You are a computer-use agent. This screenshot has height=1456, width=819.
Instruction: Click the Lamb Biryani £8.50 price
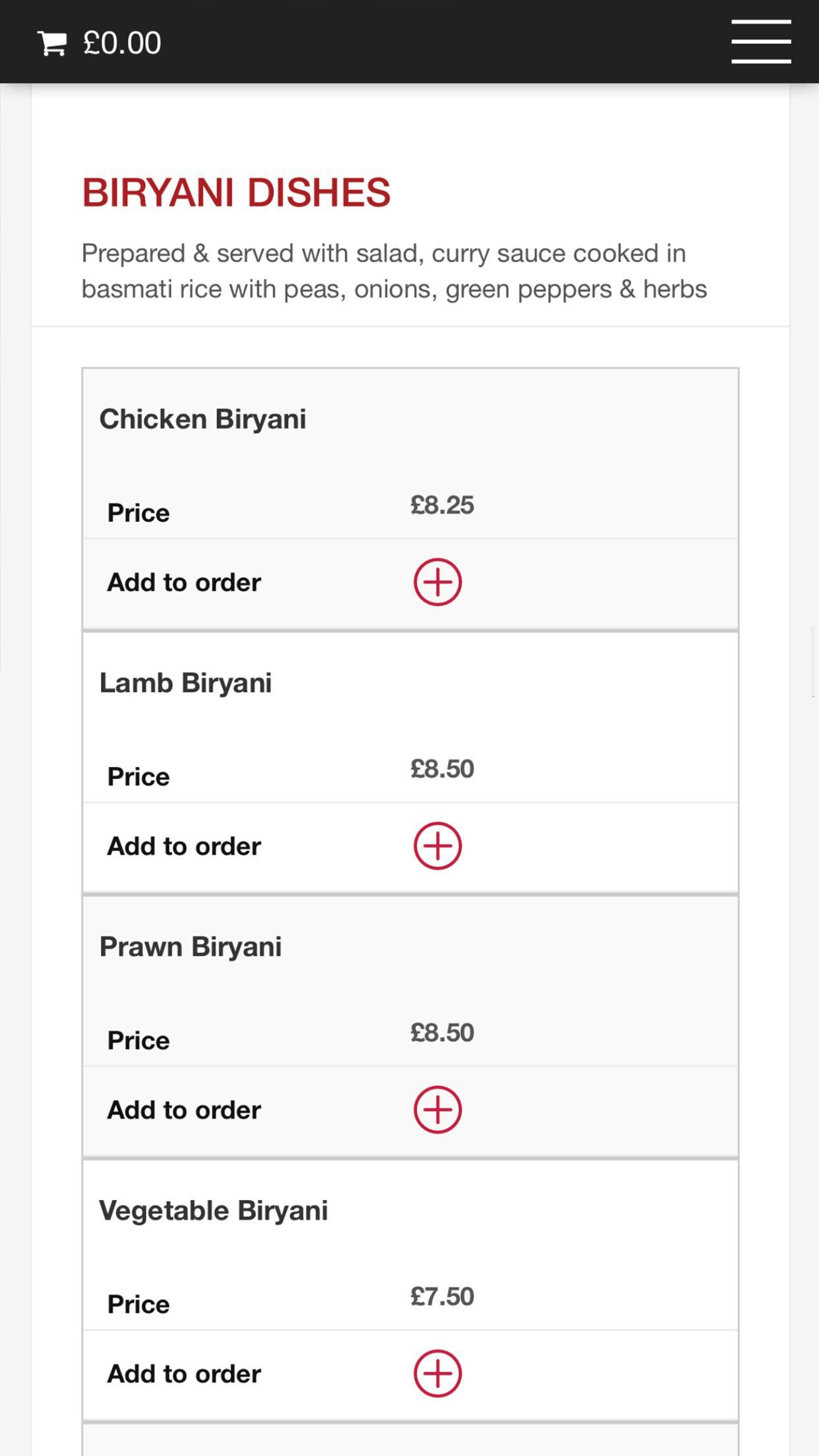pos(442,769)
